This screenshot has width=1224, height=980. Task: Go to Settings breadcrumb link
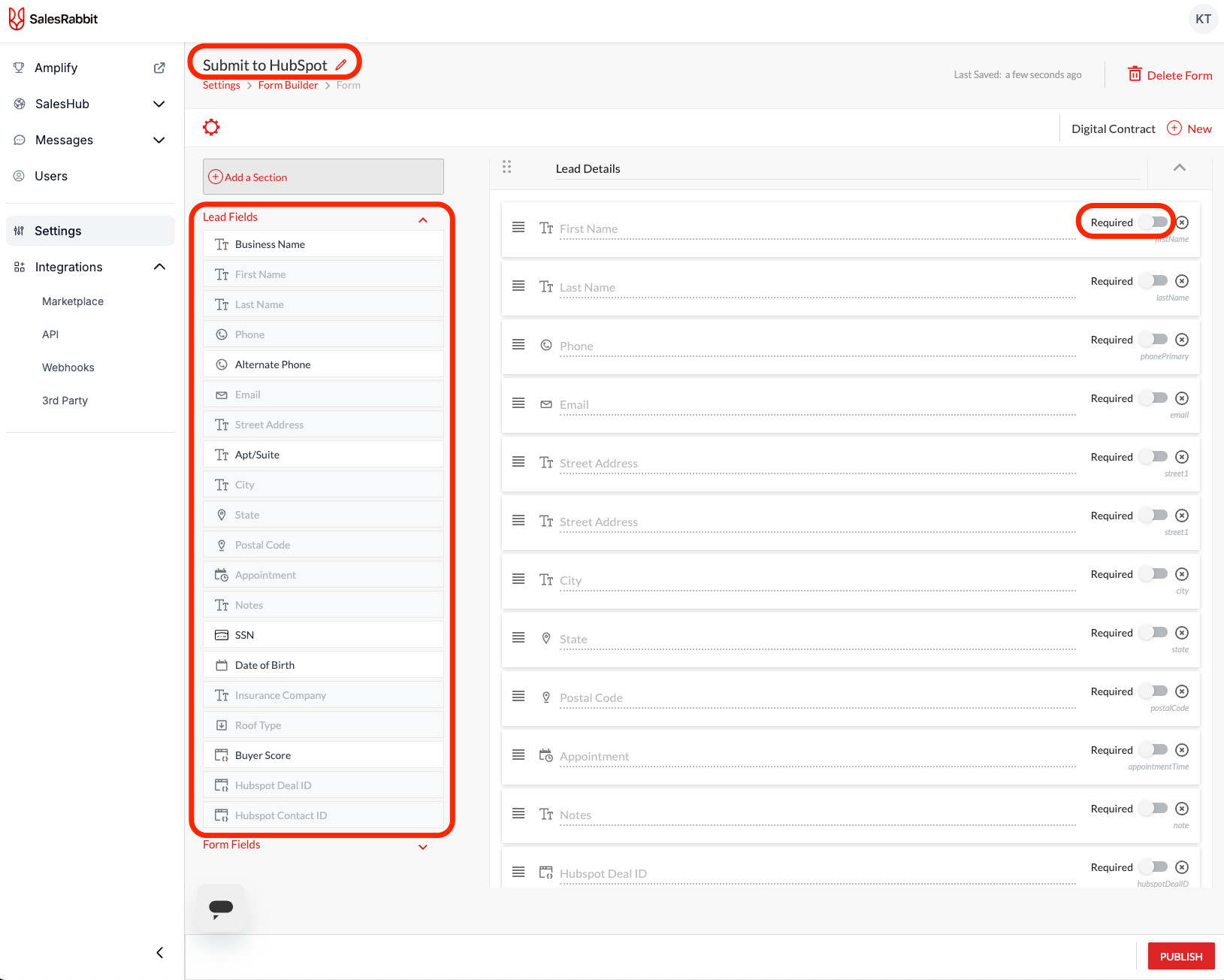222,85
